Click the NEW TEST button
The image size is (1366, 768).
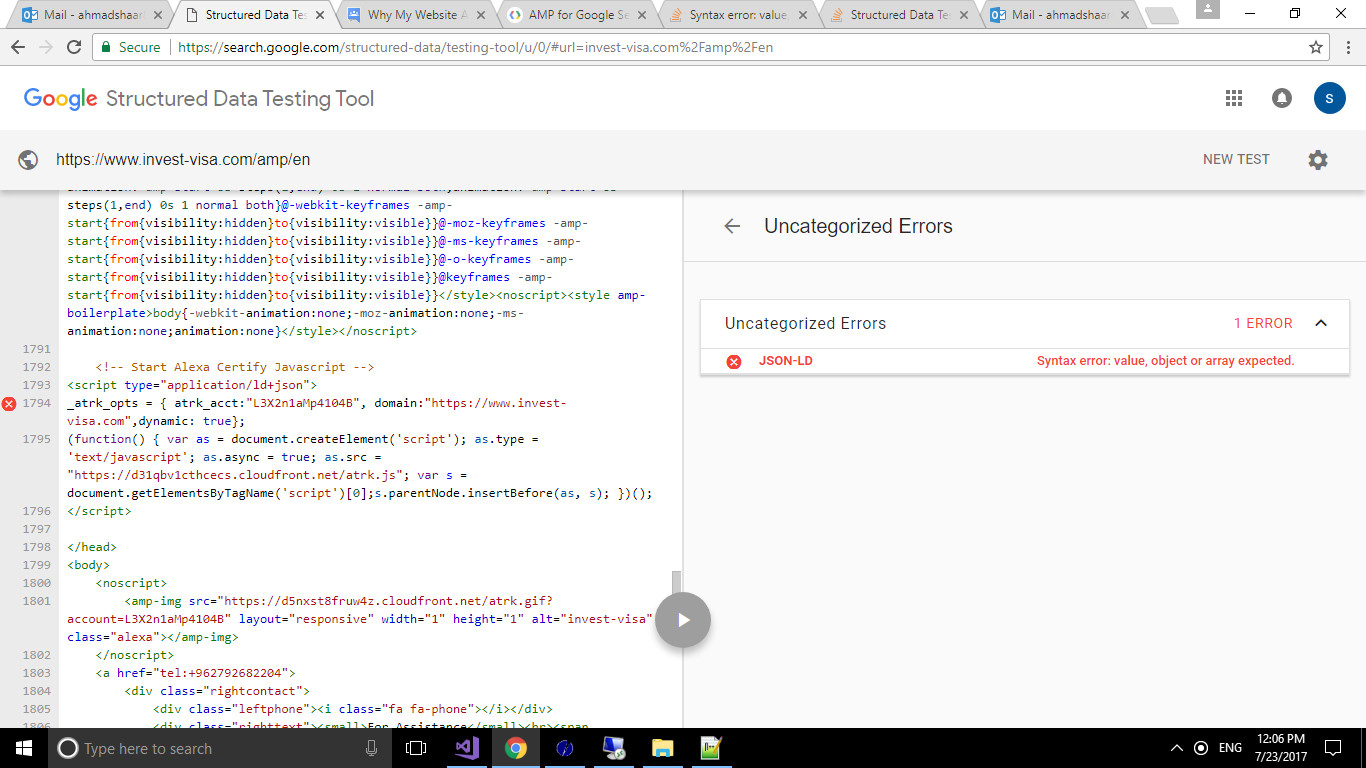point(1236,159)
